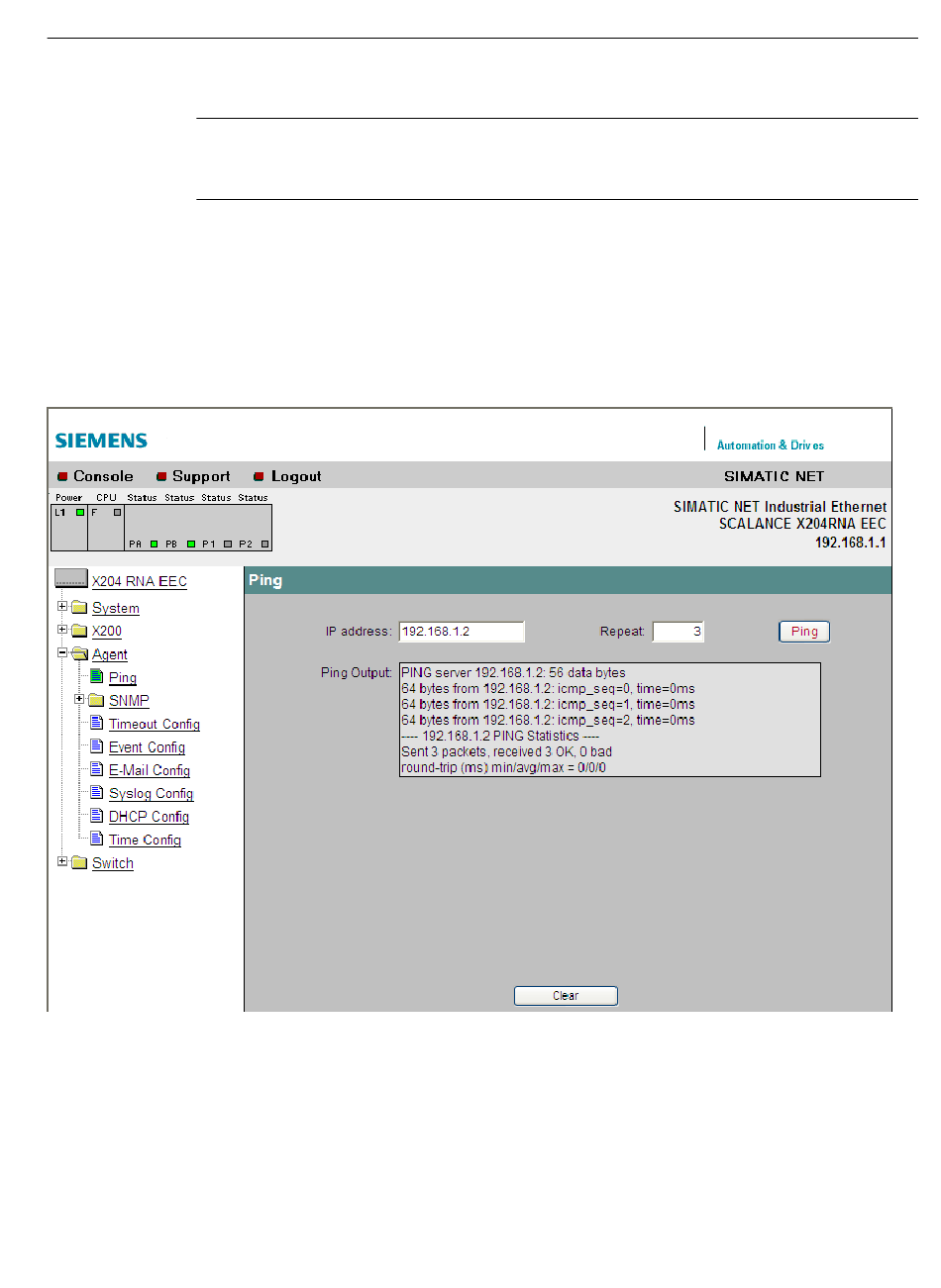Viewport: 941px width, 1288px height.
Task: Click the red Support bullet icon
Action: pyautogui.click(x=161, y=477)
